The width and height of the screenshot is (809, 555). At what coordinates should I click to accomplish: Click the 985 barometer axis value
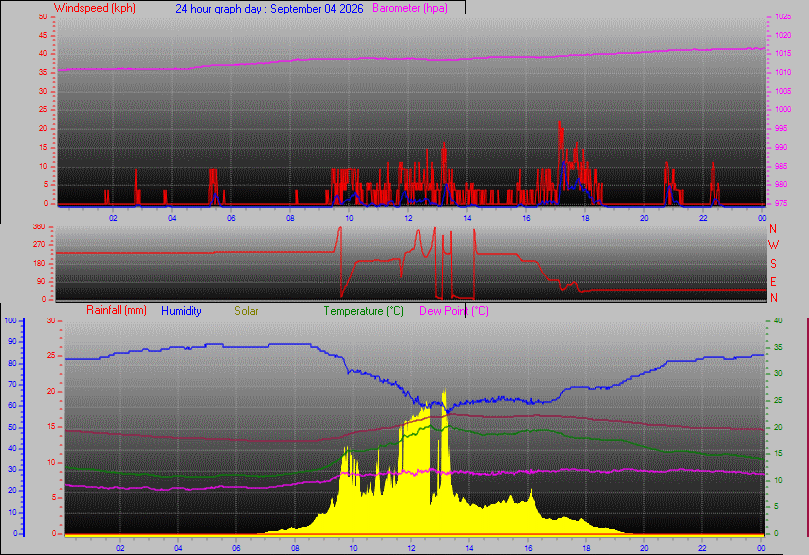[781, 166]
